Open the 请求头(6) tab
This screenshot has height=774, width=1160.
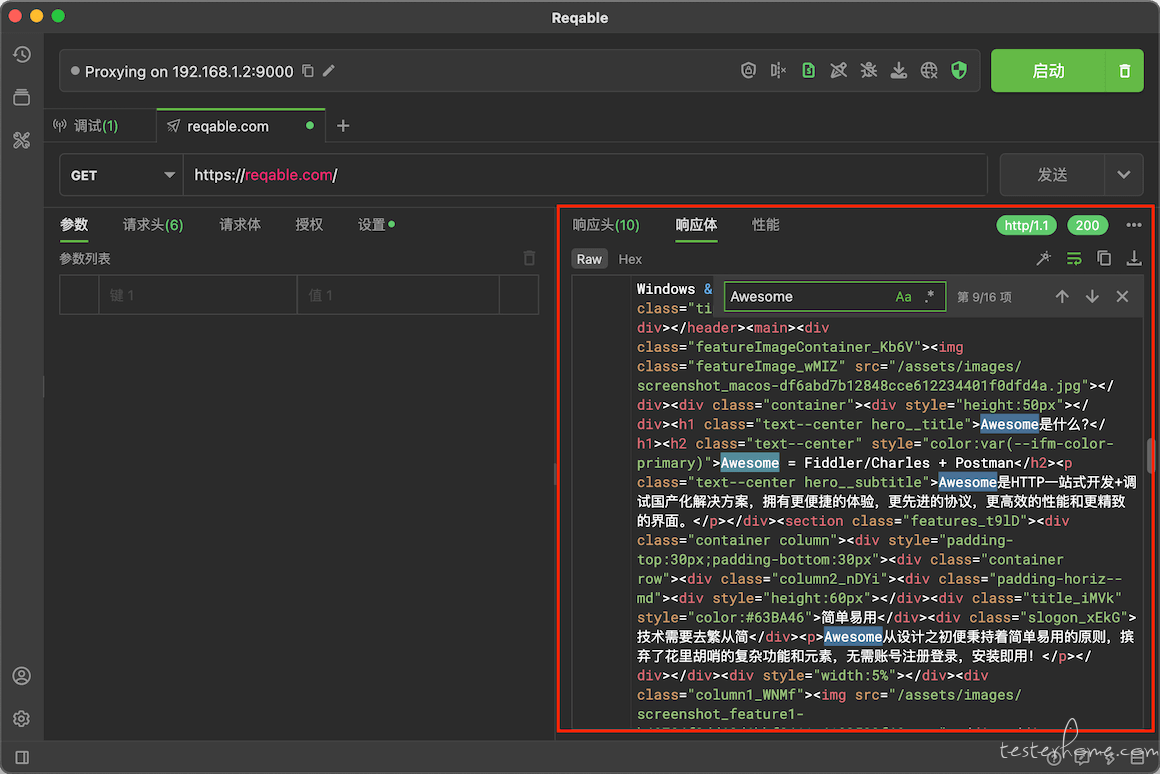tap(152, 225)
